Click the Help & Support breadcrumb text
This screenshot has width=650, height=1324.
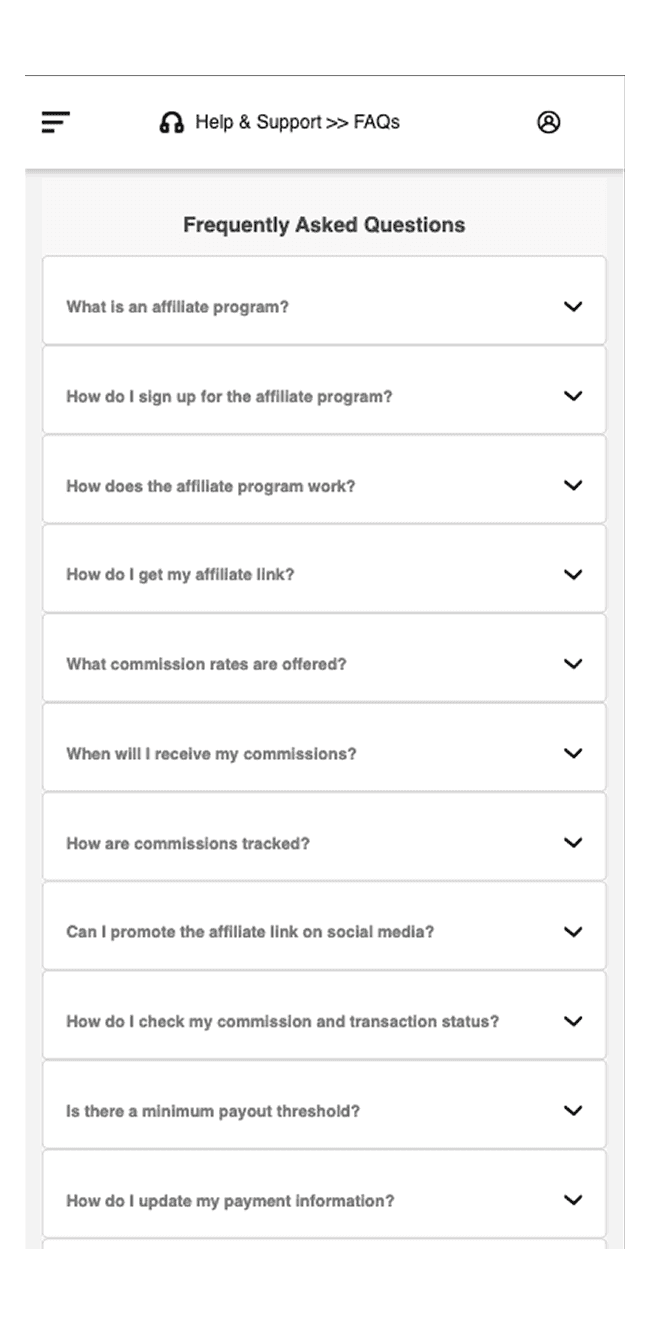point(258,122)
